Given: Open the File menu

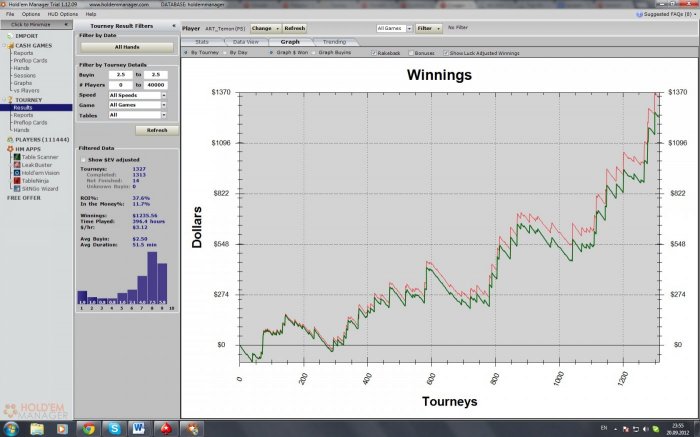Looking at the screenshot, I should (x=10, y=14).
